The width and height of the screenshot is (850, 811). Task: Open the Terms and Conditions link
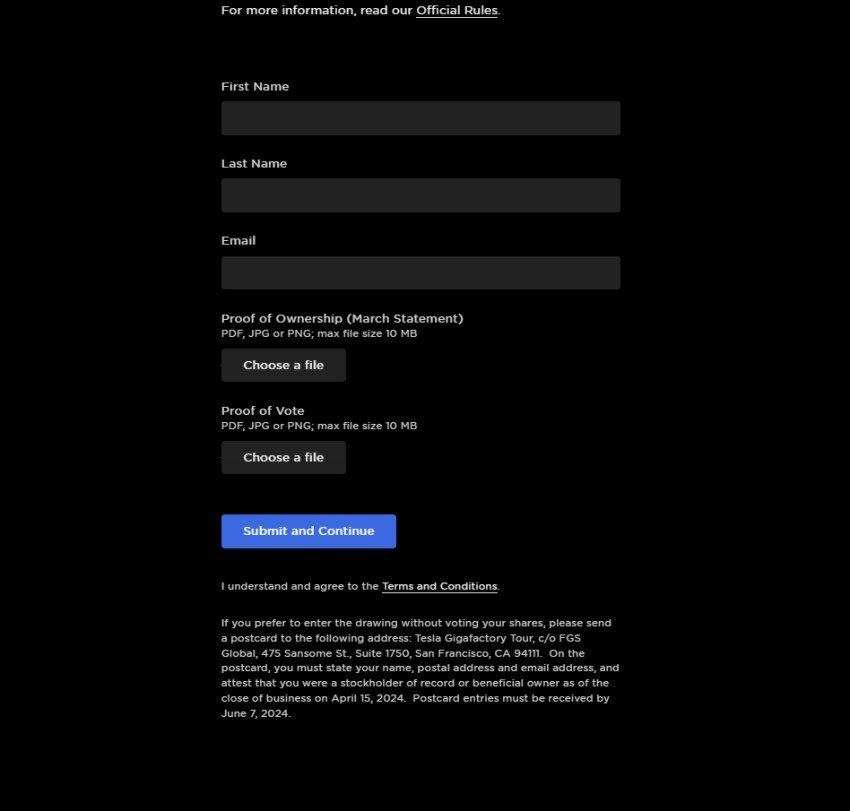pos(440,586)
